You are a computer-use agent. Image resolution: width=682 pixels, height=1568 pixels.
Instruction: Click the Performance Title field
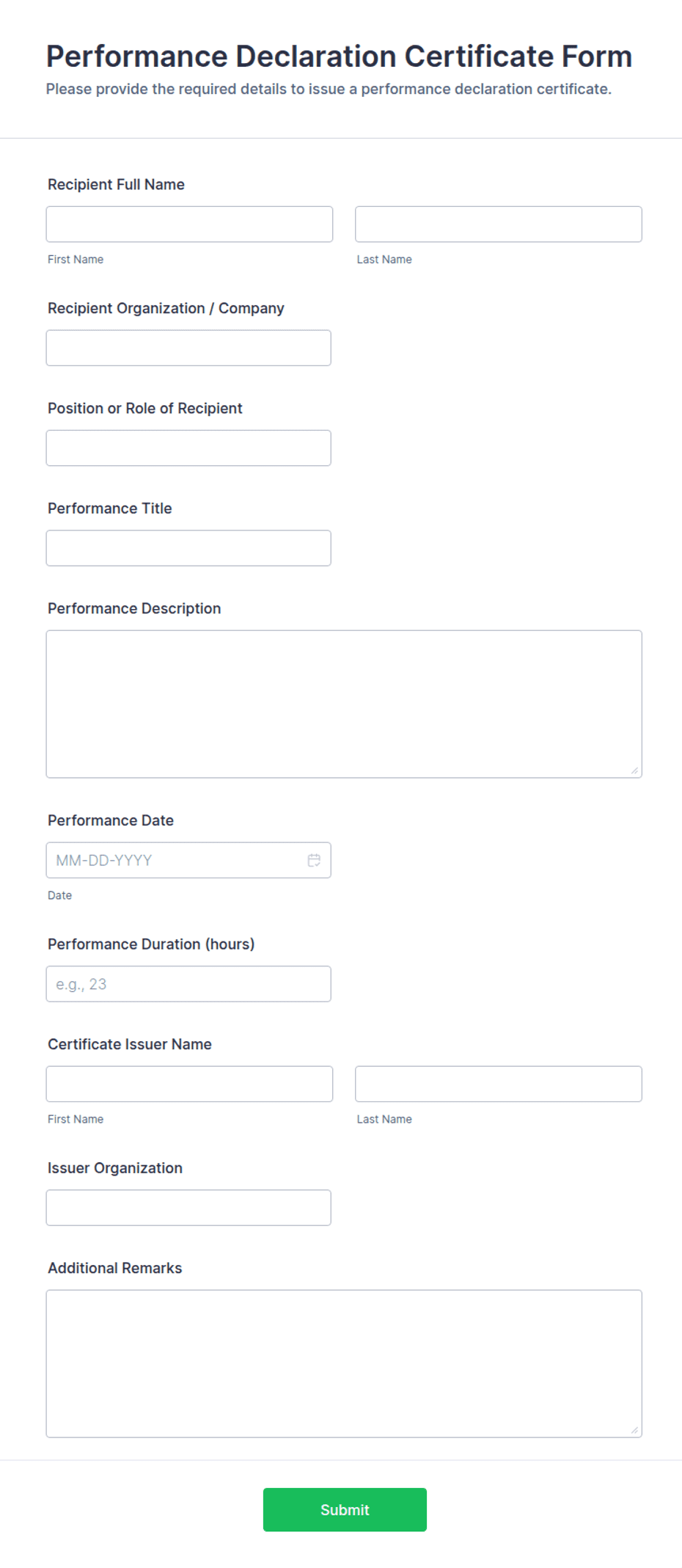pos(188,548)
